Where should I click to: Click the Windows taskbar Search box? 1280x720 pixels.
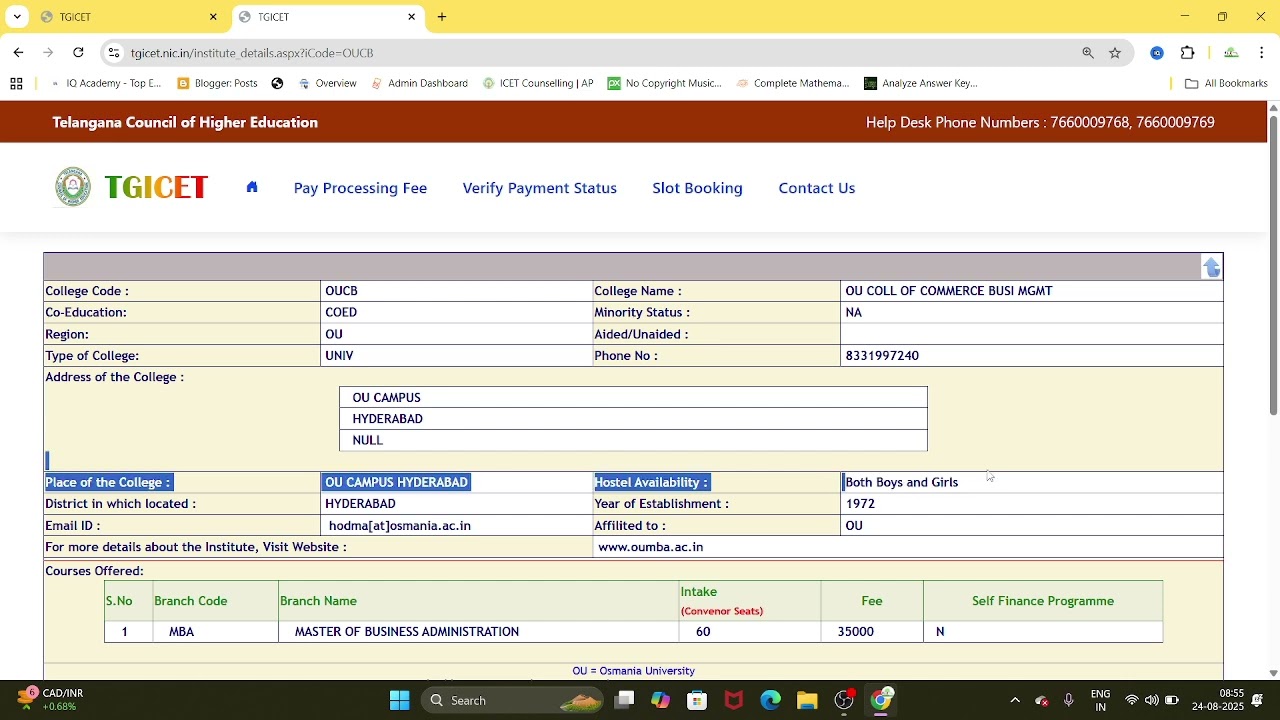pyautogui.click(x=513, y=700)
